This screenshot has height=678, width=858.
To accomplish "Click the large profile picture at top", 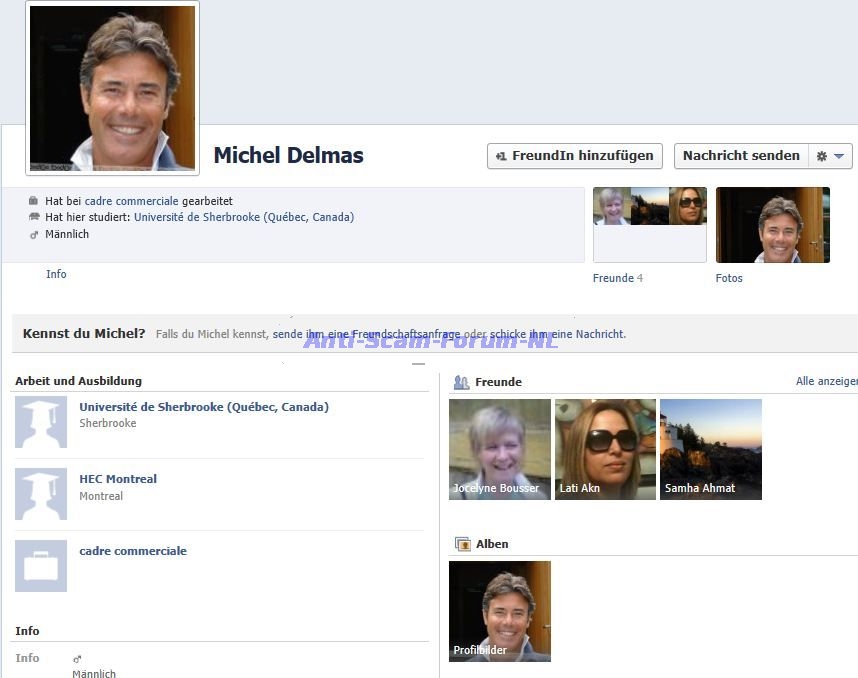I will click(112, 88).
